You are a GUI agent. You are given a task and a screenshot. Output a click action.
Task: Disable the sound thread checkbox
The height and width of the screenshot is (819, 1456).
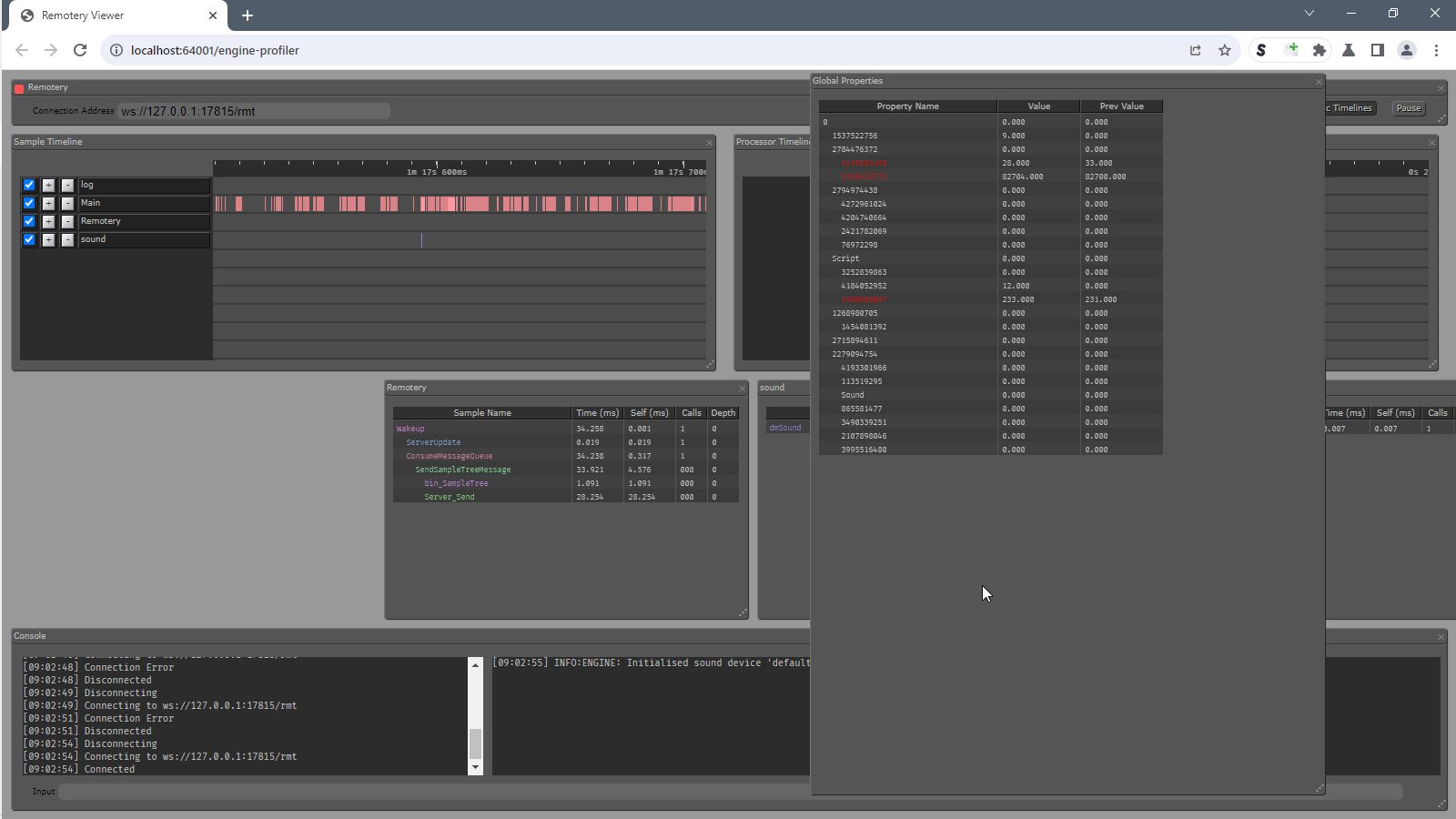click(x=29, y=239)
